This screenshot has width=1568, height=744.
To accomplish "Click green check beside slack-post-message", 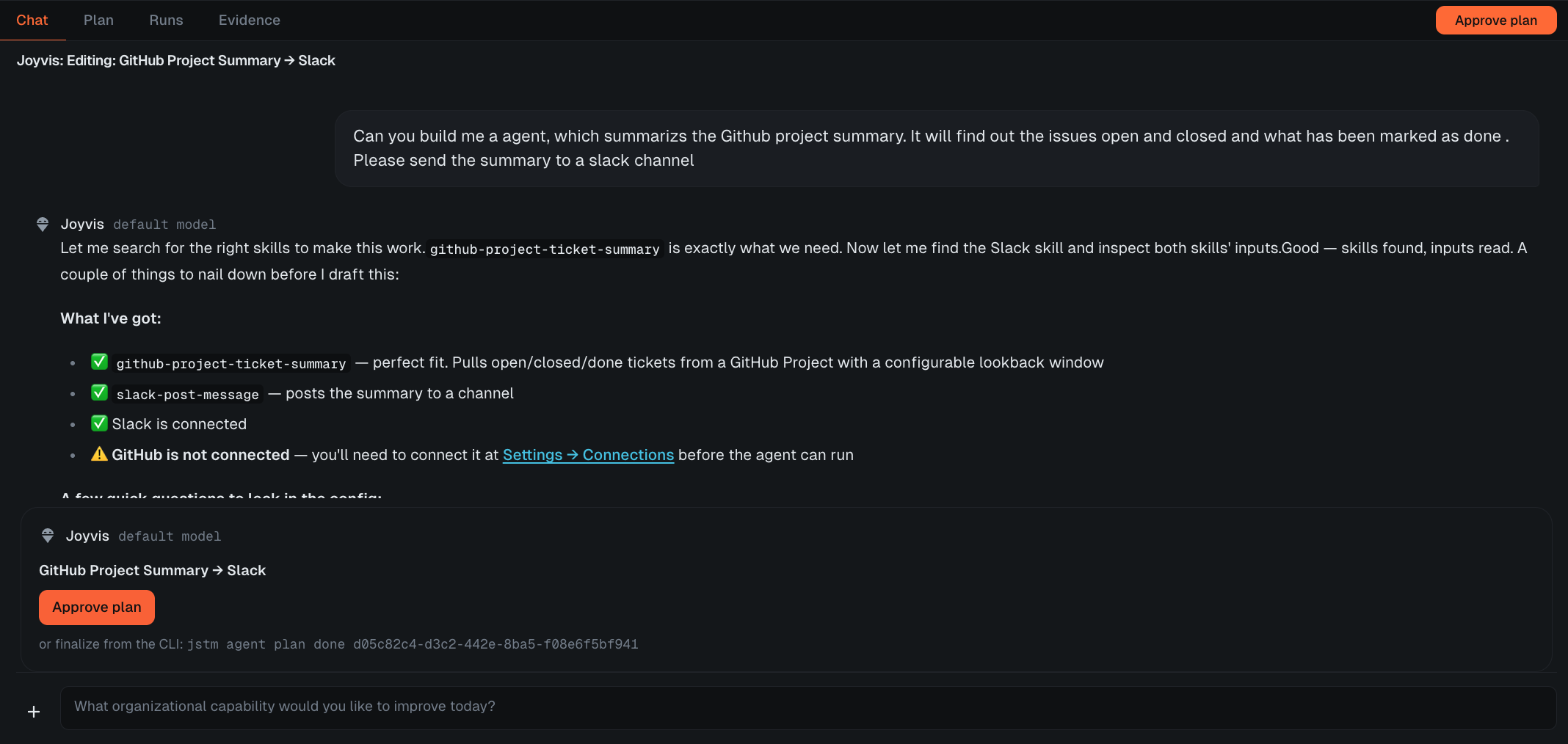I will [x=99, y=393].
